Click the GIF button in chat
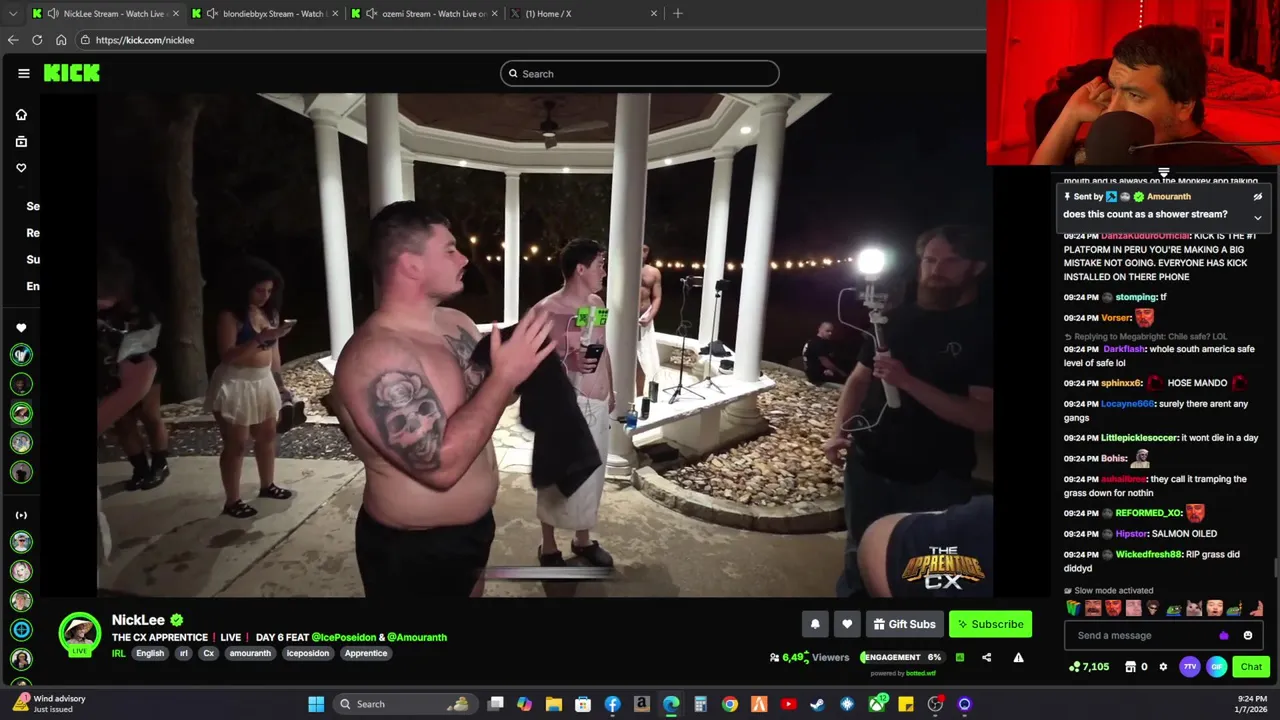This screenshot has height=720, width=1280. pos(1217,667)
